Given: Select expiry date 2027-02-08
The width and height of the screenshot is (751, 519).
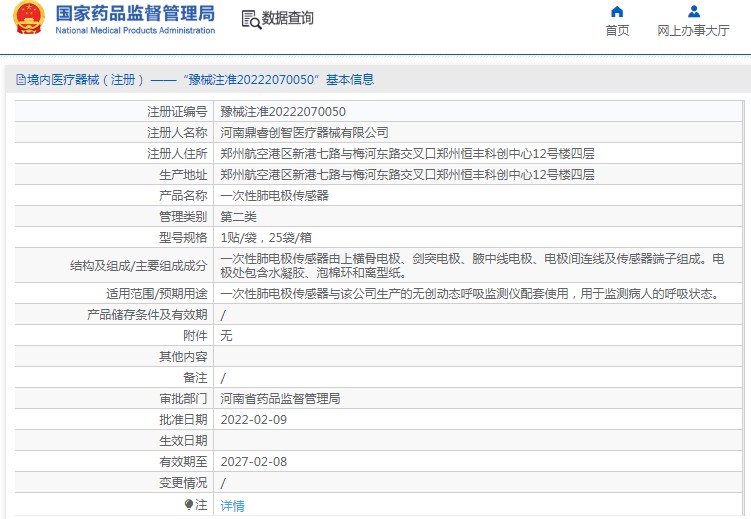Looking at the screenshot, I should pos(253,462).
